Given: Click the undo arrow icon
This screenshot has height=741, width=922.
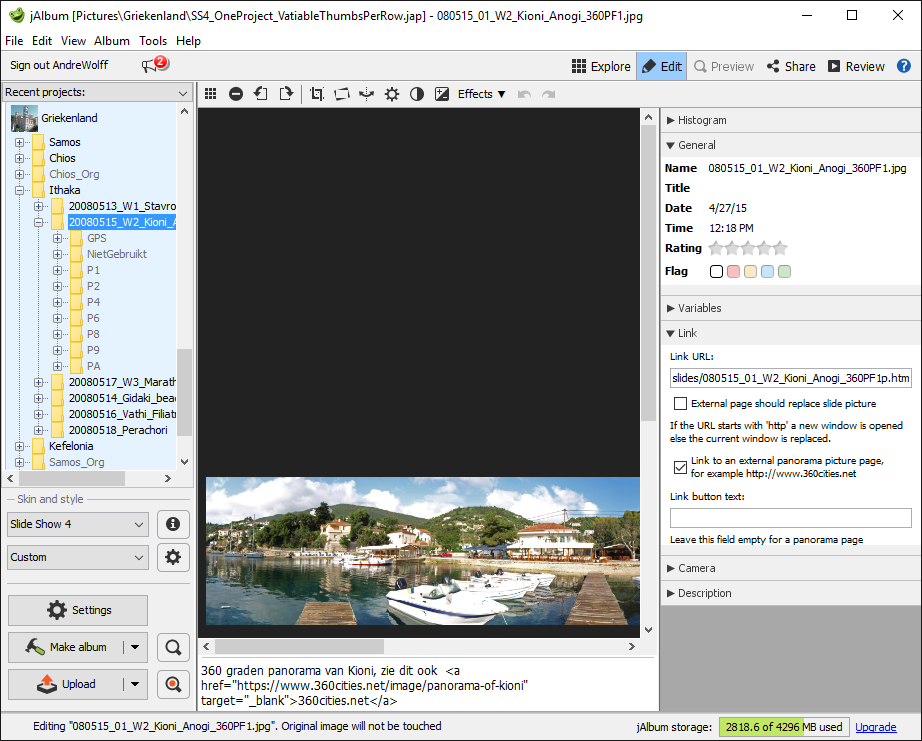Looking at the screenshot, I should pos(524,94).
